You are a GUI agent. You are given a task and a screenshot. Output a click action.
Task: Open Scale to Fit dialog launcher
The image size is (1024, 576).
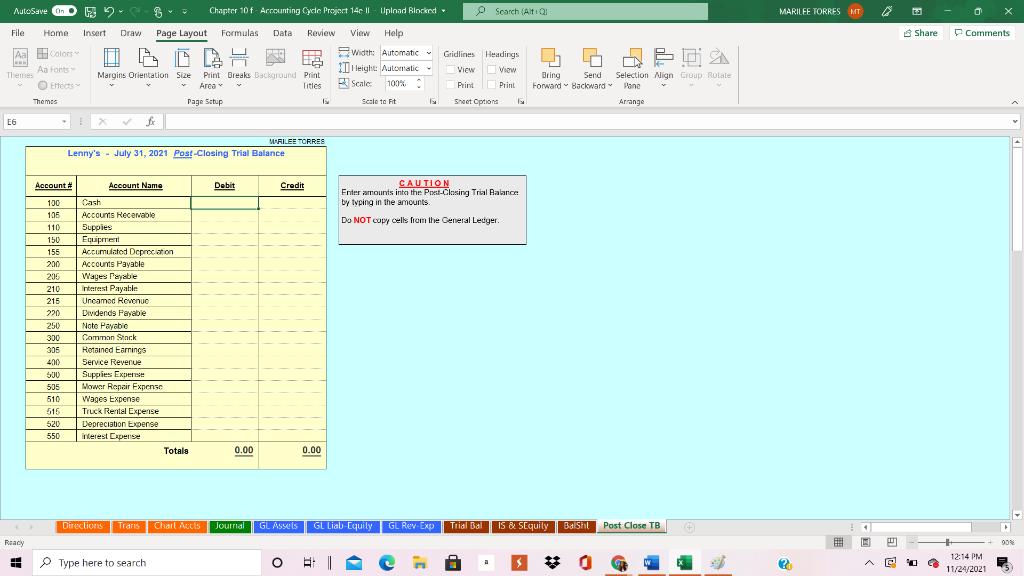(x=432, y=102)
